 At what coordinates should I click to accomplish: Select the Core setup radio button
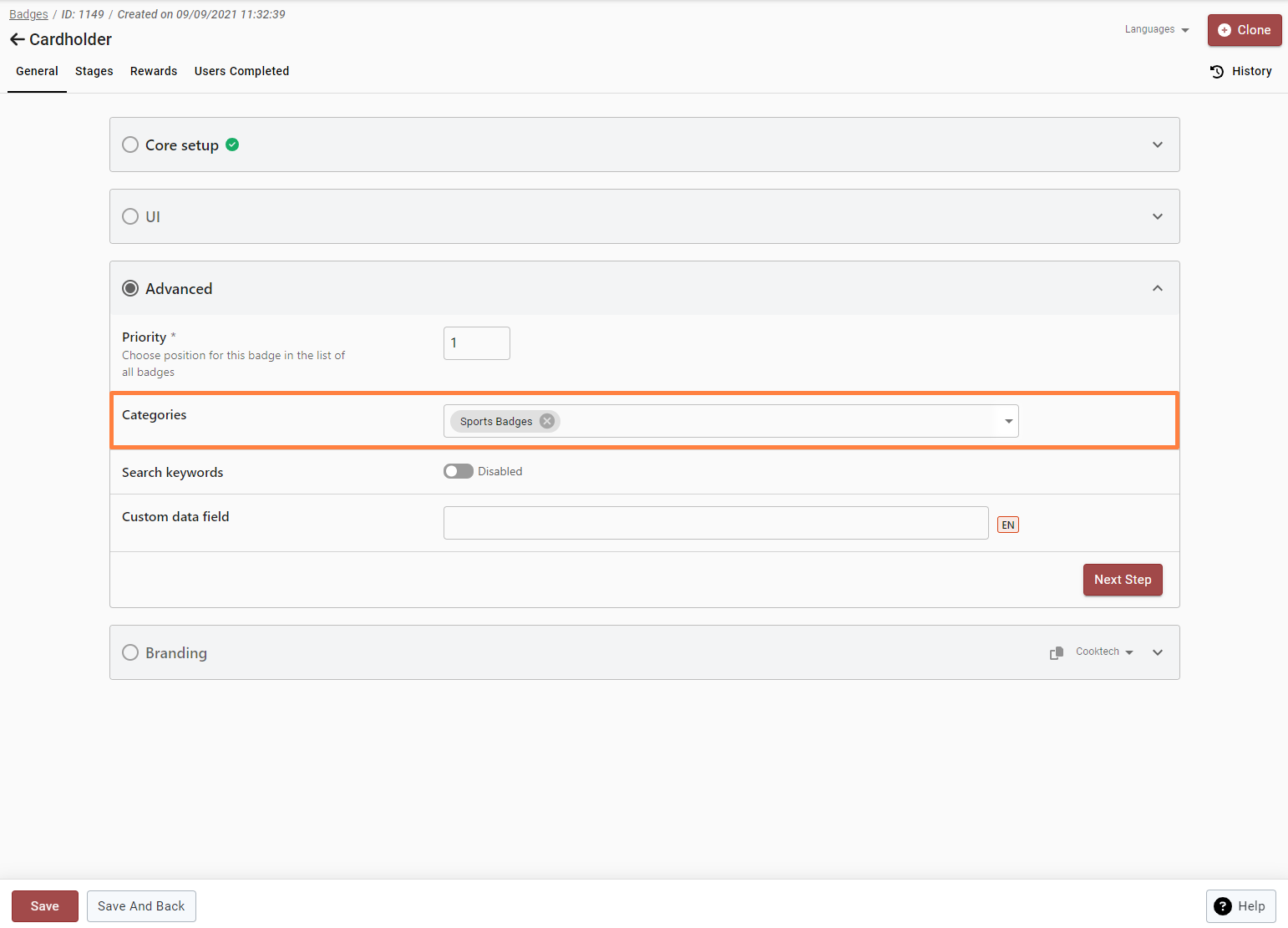[x=130, y=145]
